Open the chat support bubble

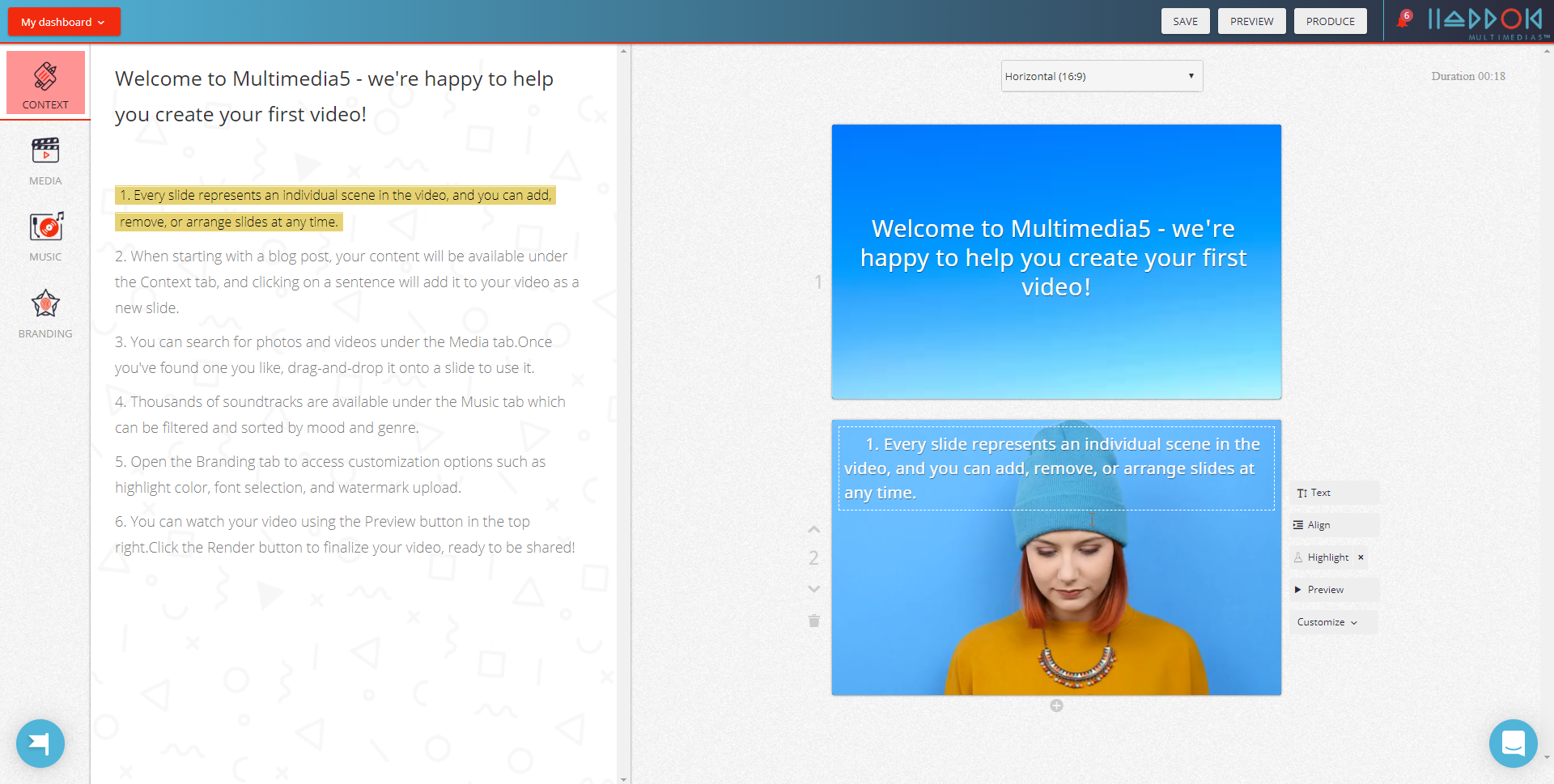point(1514,744)
